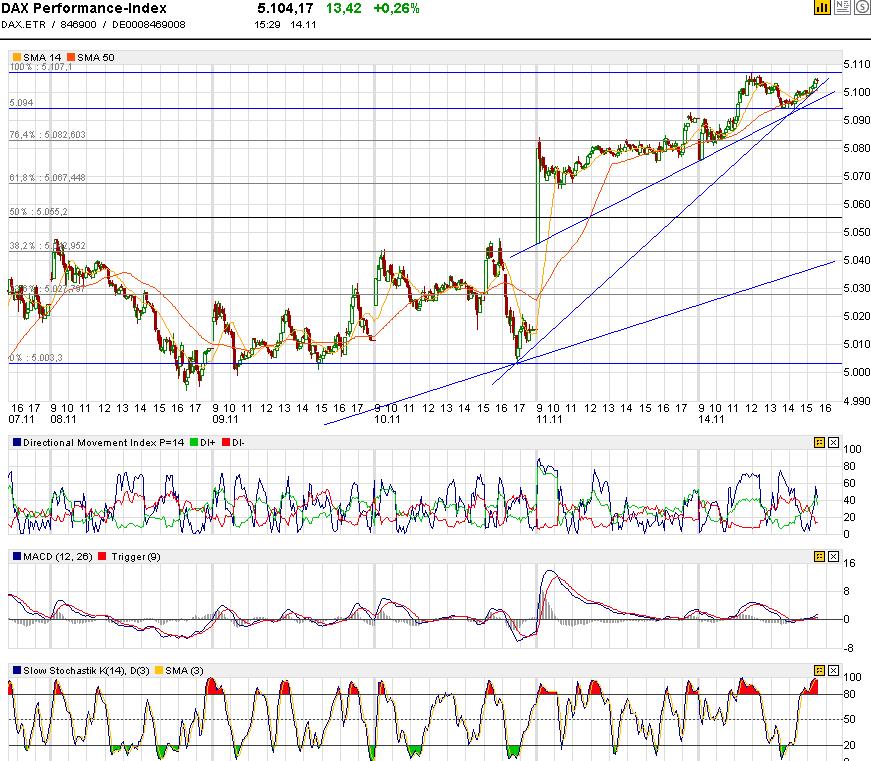This screenshot has width=871, height=761.
Task: Click the 5.110 price axis label
Action: pos(856,64)
